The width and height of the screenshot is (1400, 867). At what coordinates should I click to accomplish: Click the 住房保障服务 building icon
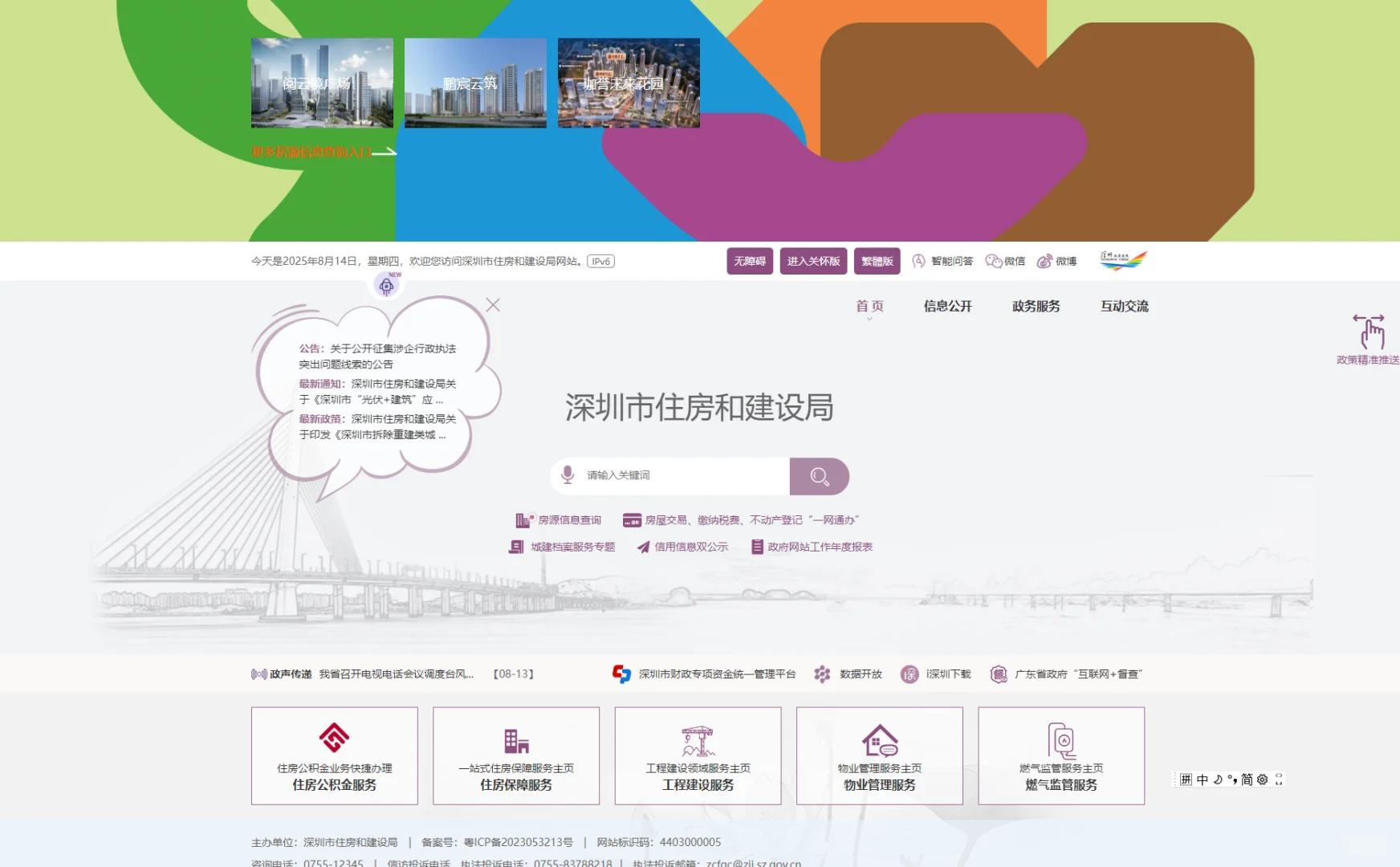coord(516,741)
